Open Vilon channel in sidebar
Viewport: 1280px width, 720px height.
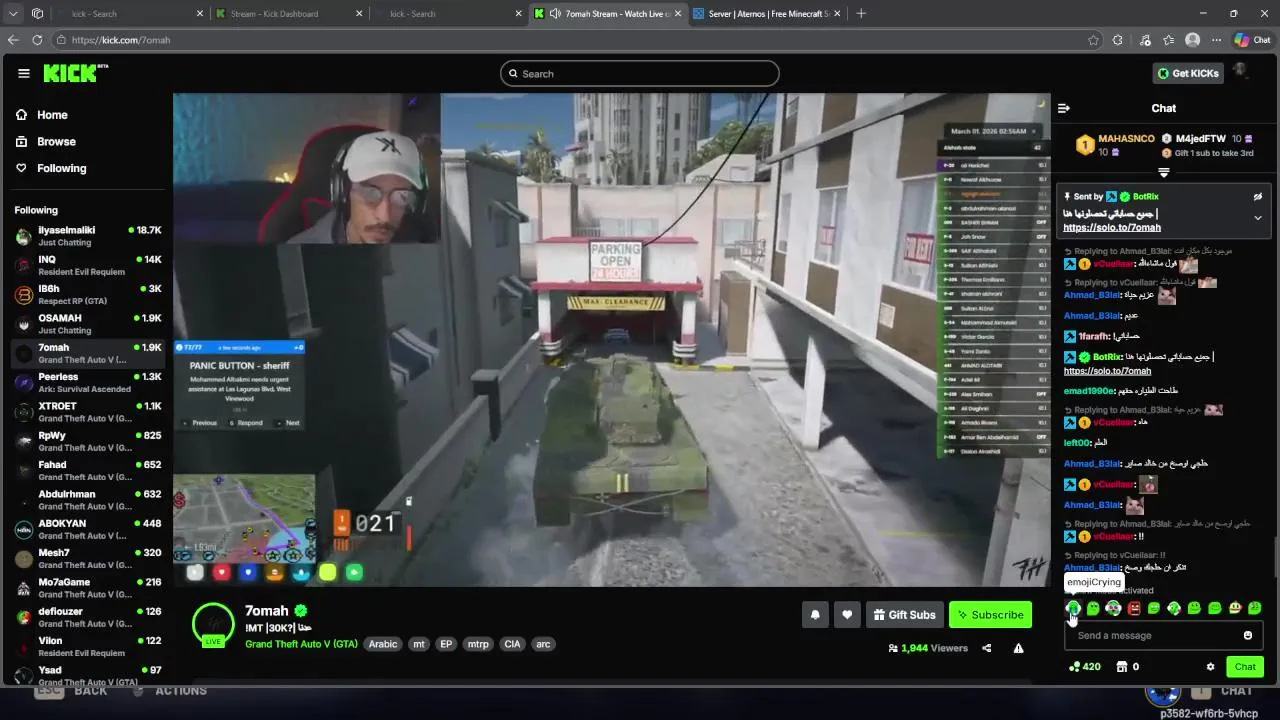pos(88,646)
